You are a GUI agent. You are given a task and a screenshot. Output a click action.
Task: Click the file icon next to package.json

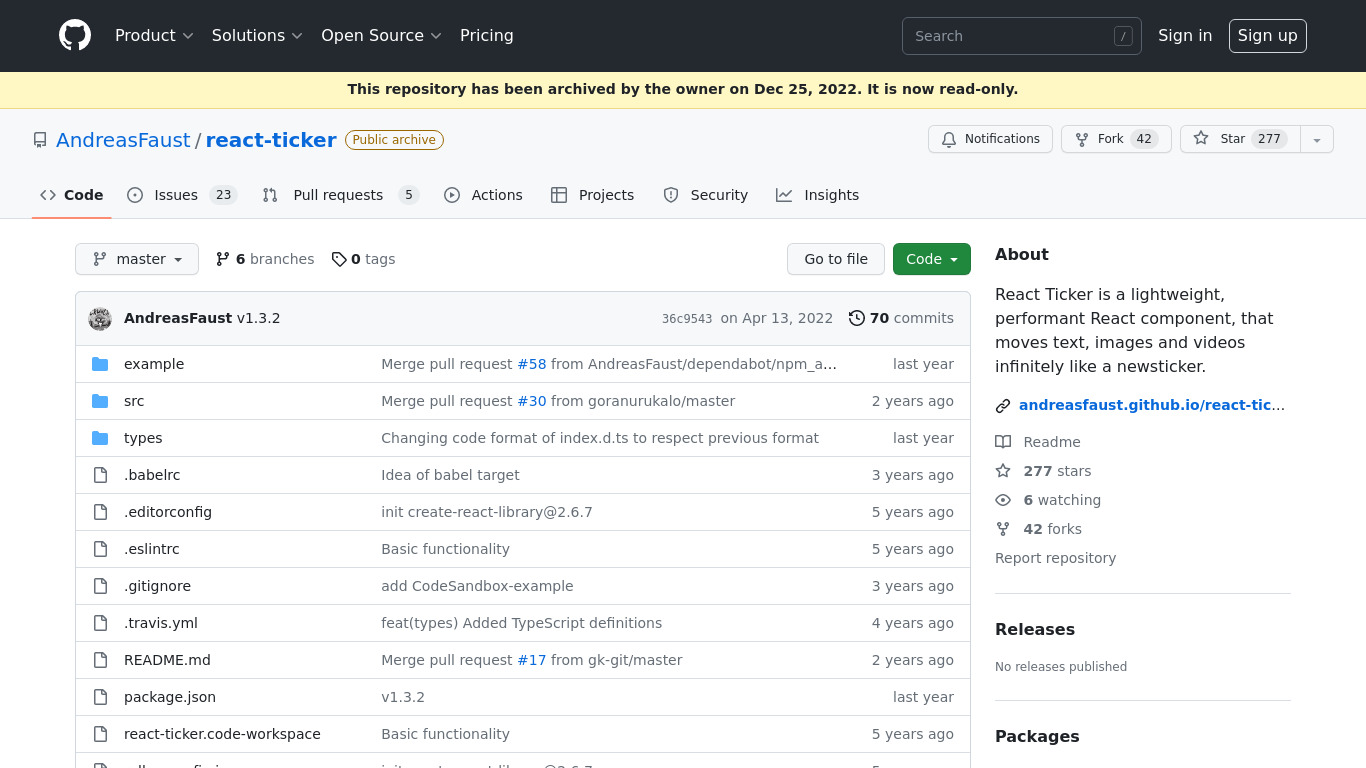pyautogui.click(x=100, y=697)
